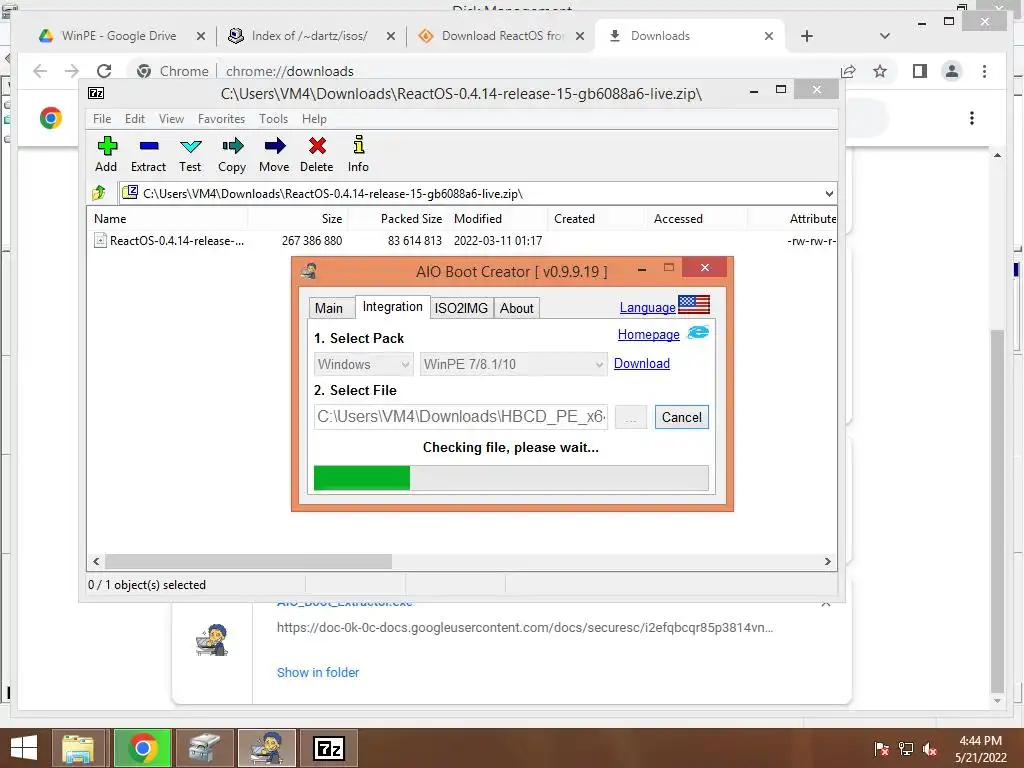Go back in Chrome
The image size is (1024, 768).
click(40, 71)
